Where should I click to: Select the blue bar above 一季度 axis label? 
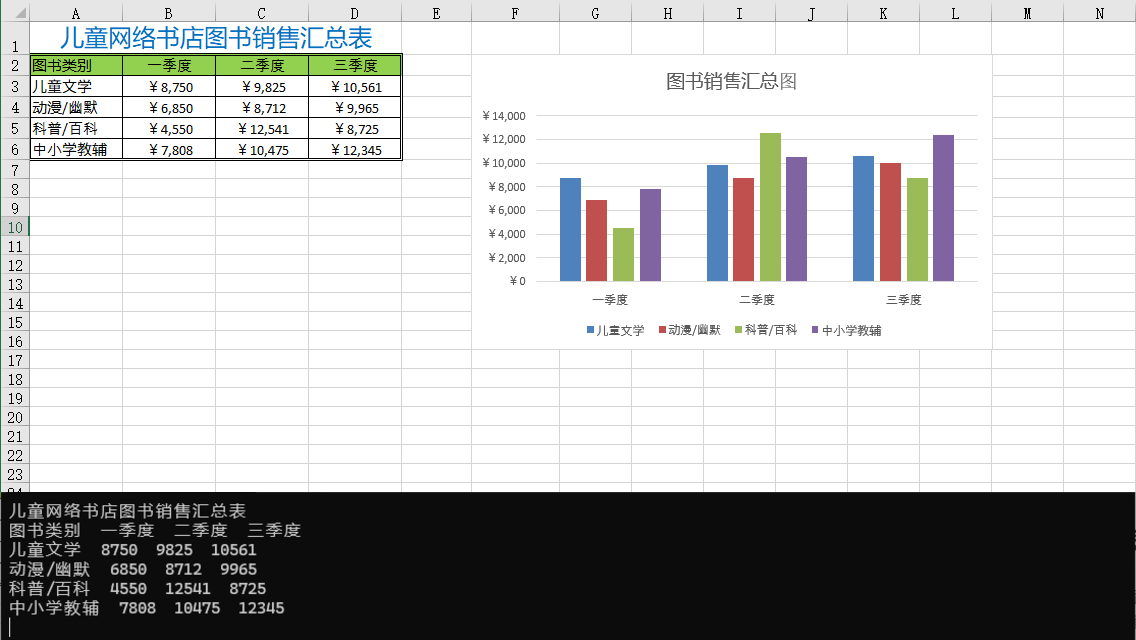pos(570,230)
